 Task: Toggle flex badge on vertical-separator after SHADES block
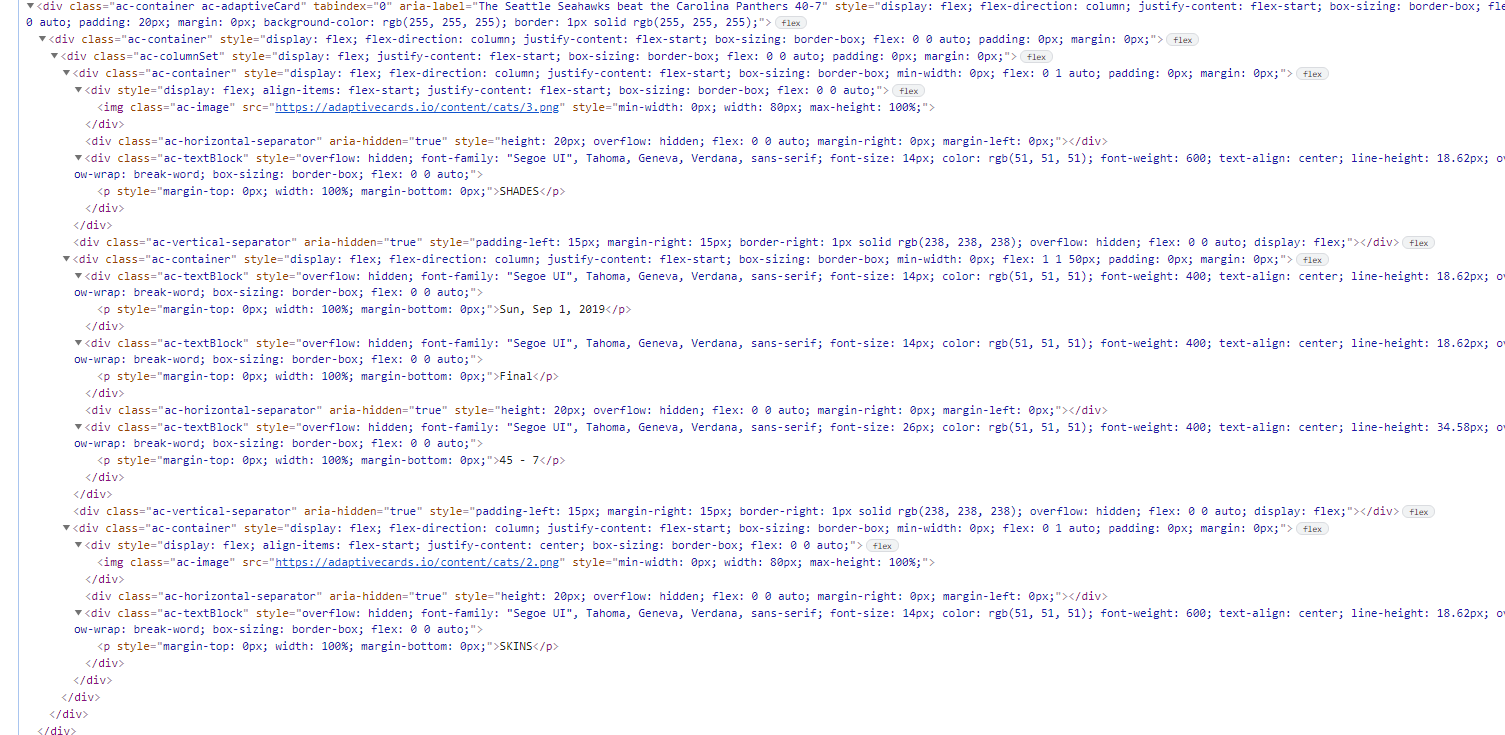(1418, 242)
